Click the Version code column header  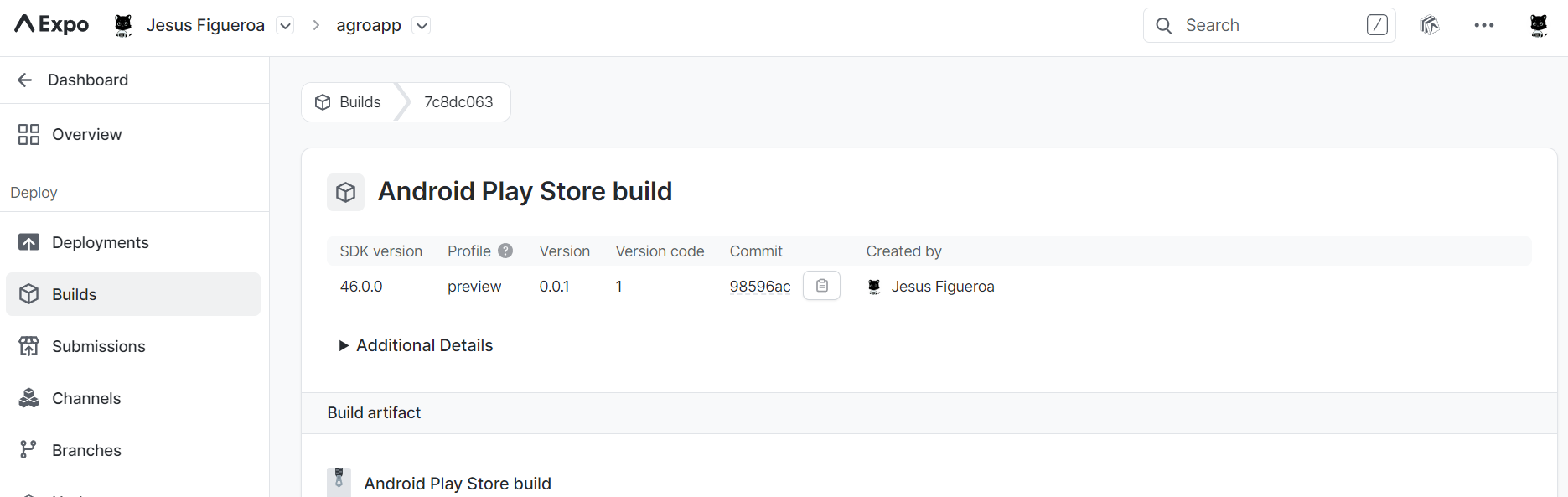coord(660,251)
